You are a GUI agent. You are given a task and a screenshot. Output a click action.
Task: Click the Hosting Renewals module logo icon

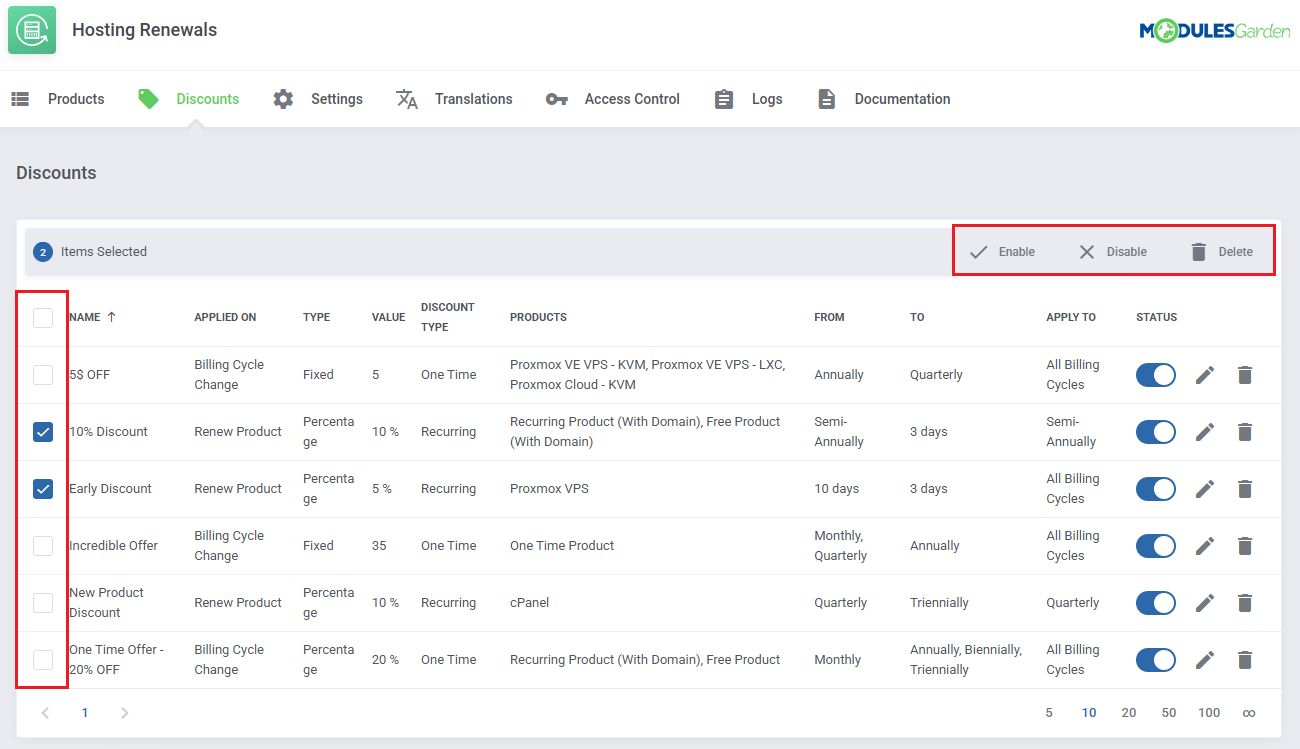32,30
